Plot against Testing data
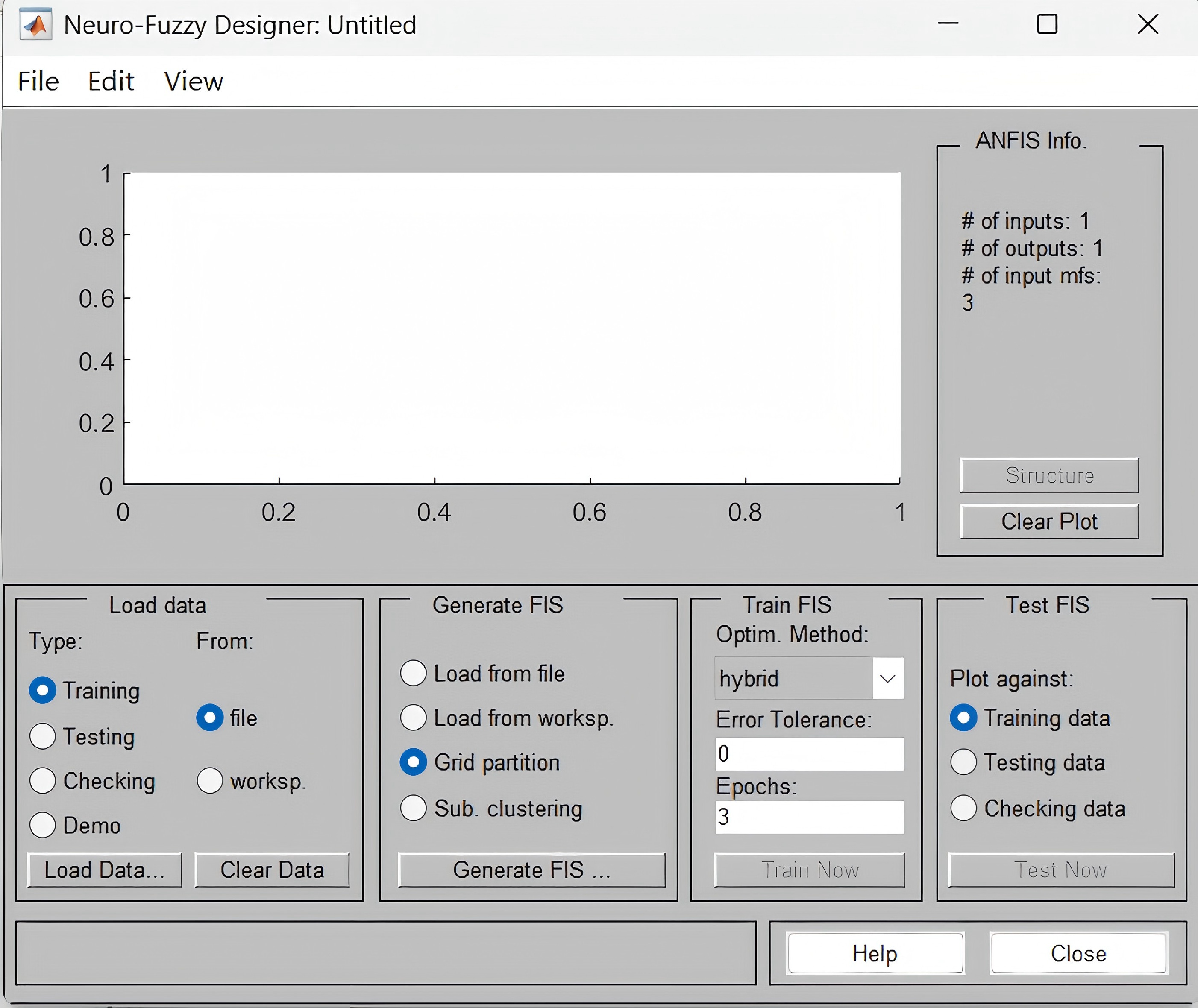The height and width of the screenshot is (1008, 1198). pos(963,762)
